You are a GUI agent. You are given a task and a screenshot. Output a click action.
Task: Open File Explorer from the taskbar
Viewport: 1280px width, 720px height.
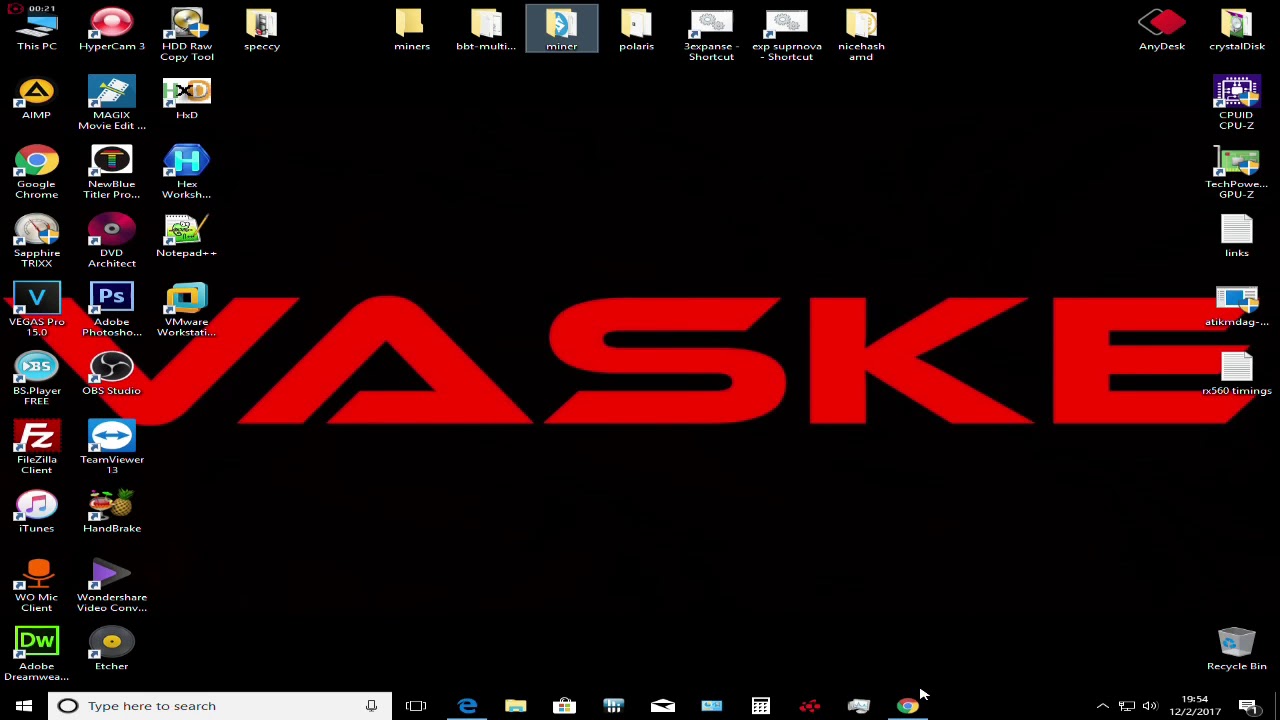[x=516, y=706]
